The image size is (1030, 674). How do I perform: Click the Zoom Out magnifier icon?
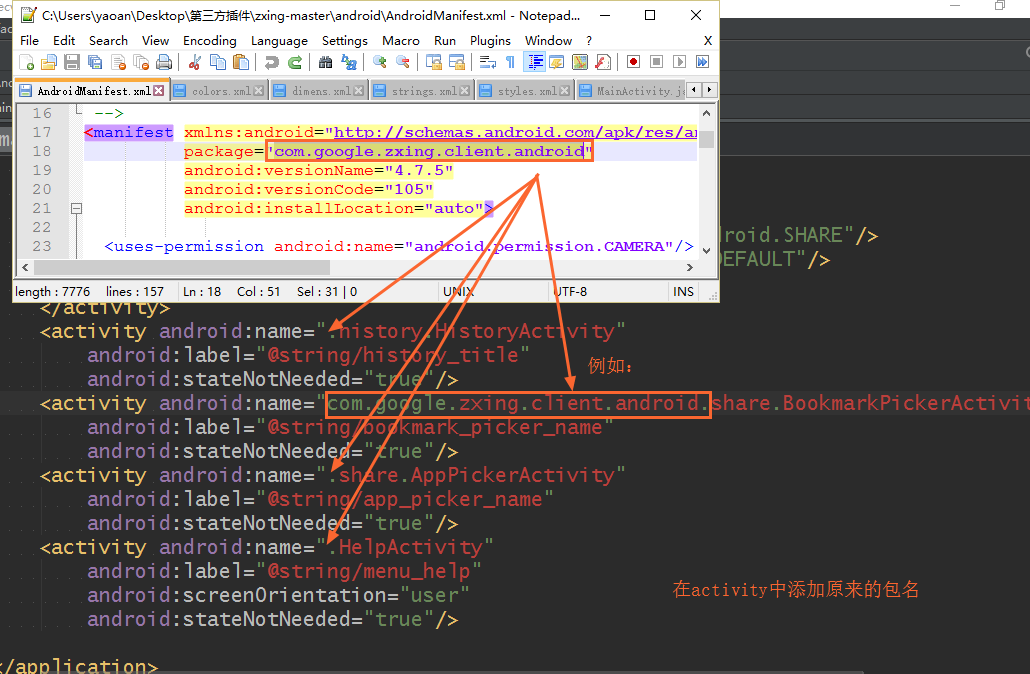[403, 62]
